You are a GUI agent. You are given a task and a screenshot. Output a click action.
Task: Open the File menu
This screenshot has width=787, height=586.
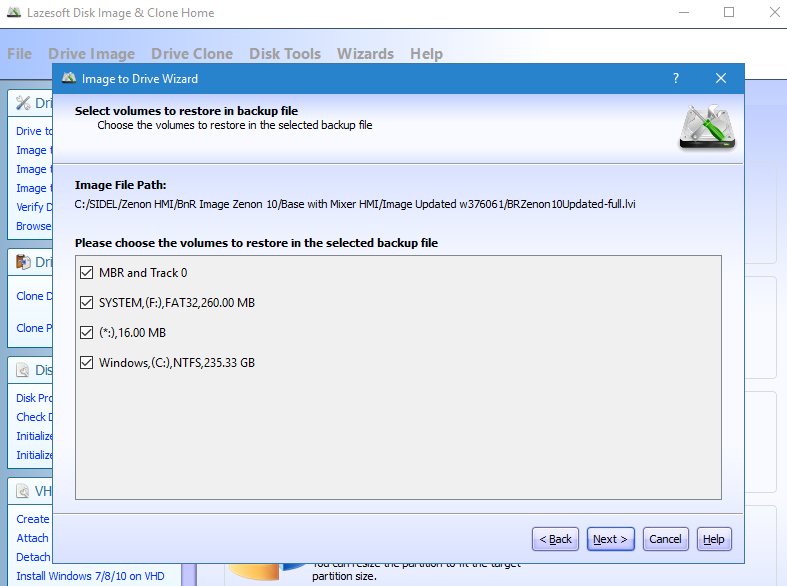tap(20, 54)
